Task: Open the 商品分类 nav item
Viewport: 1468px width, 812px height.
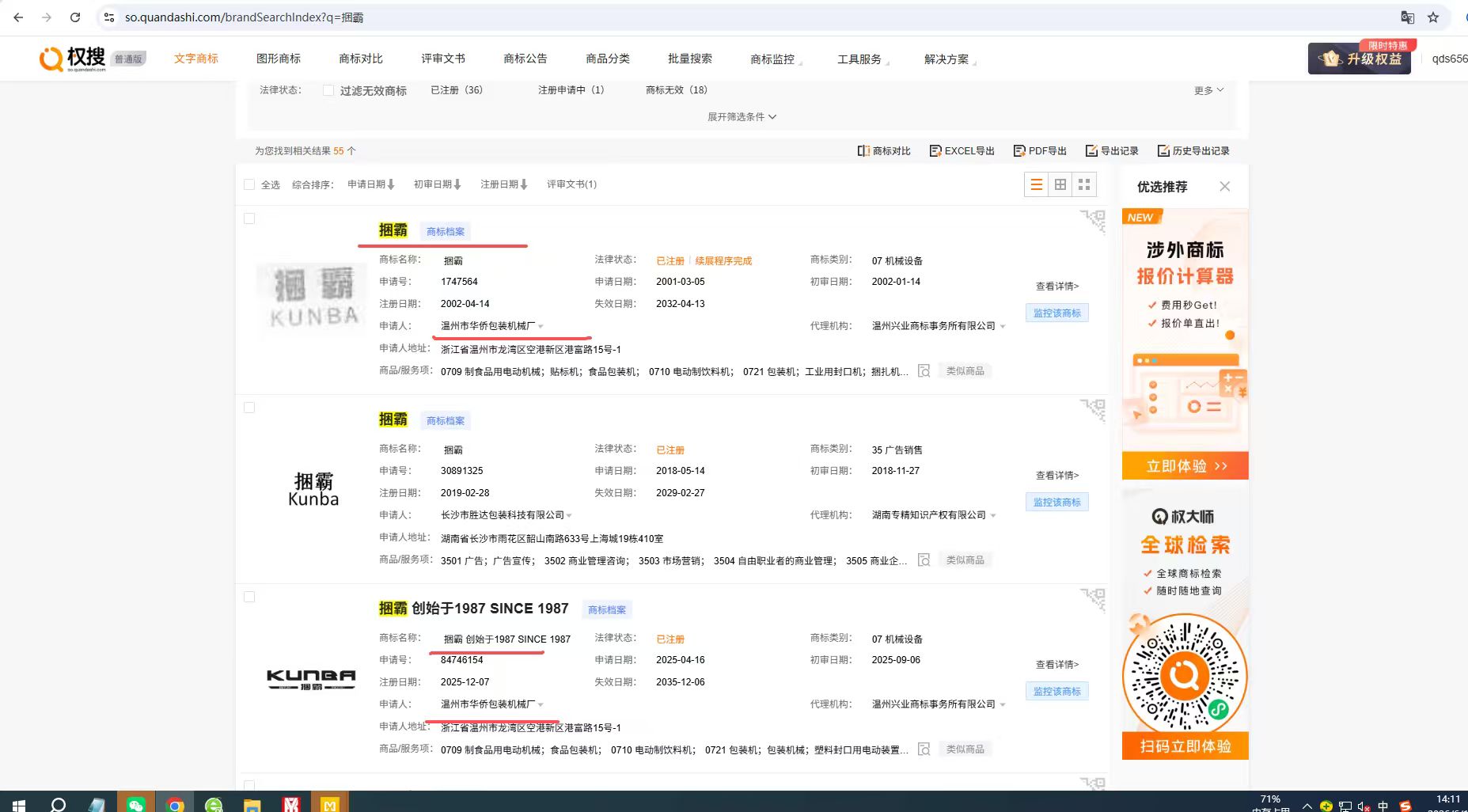Action: 608,59
